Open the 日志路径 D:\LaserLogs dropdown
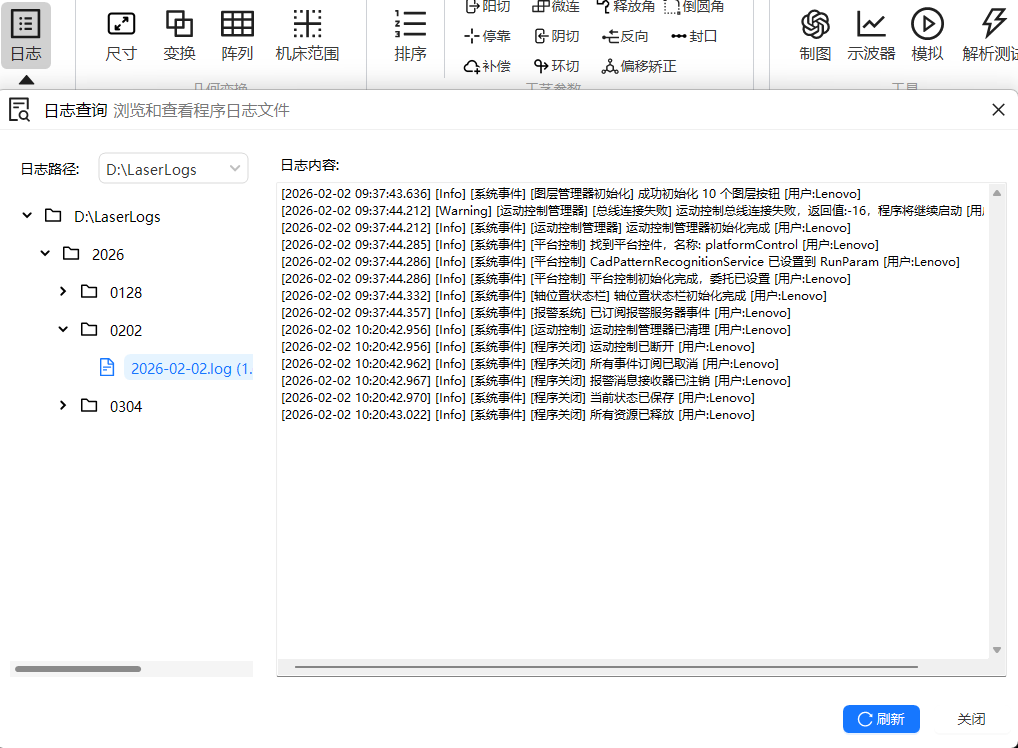The height and width of the screenshot is (748, 1018). click(x=173, y=169)
